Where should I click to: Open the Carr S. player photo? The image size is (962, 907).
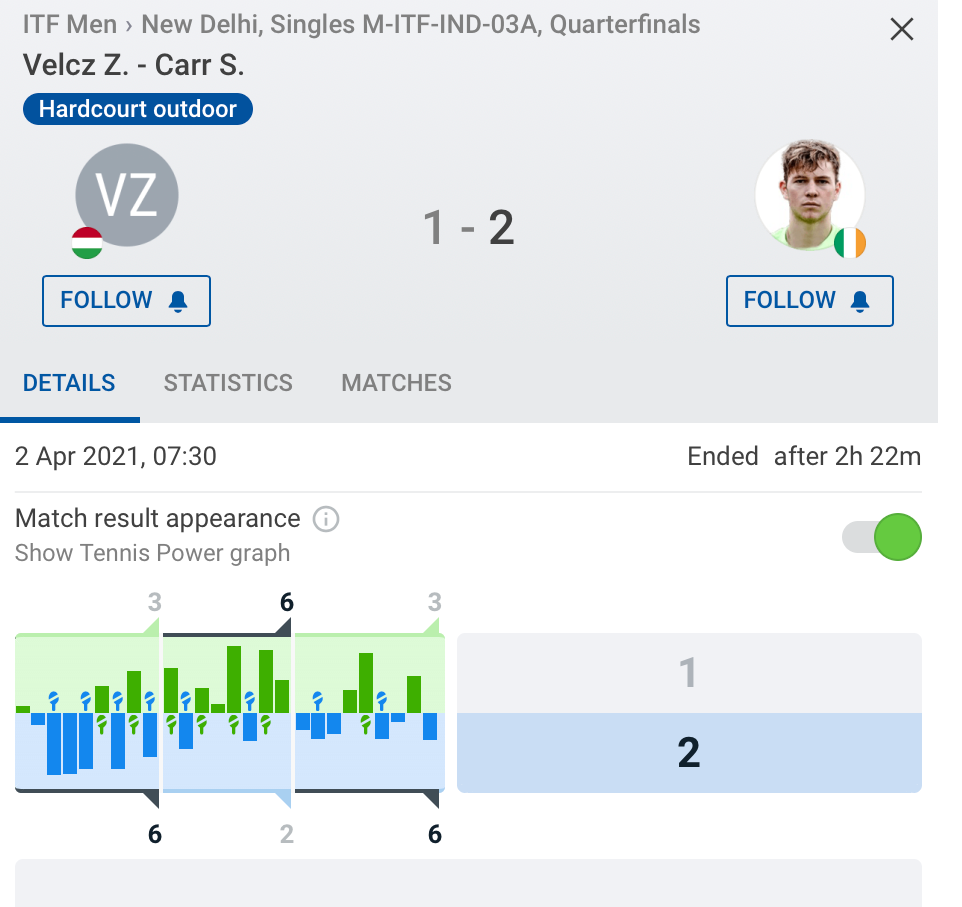[808, 195]
